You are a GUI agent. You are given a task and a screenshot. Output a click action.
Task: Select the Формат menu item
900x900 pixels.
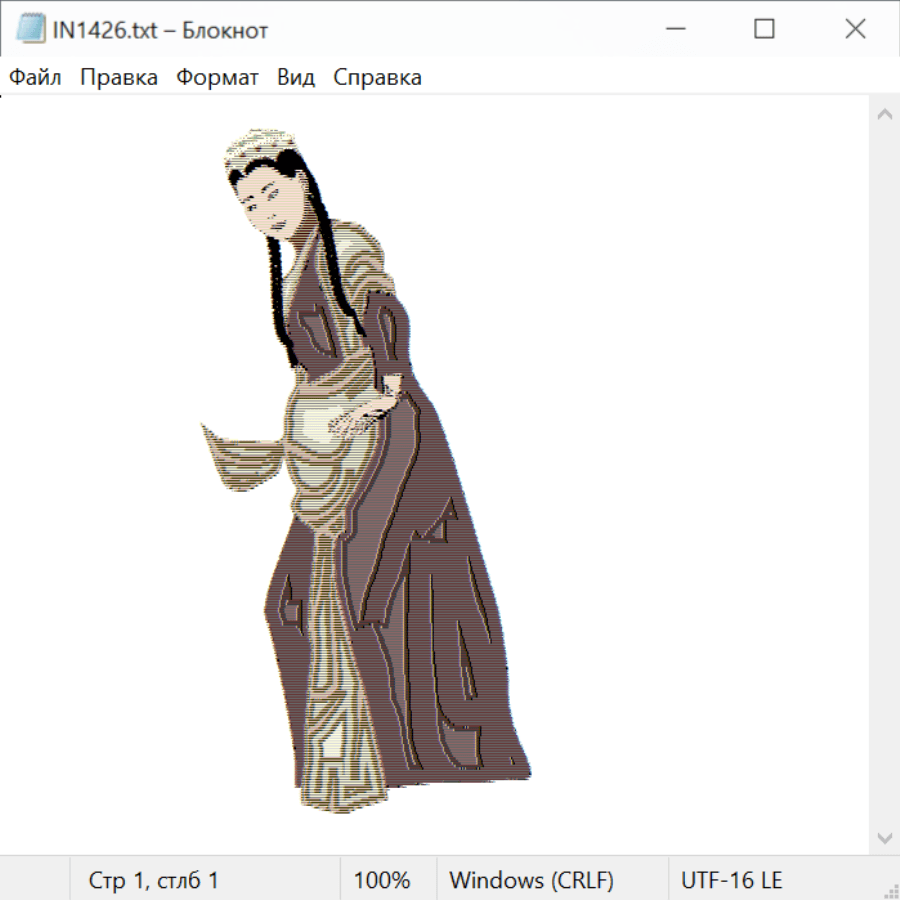click(x=217, y=78)
